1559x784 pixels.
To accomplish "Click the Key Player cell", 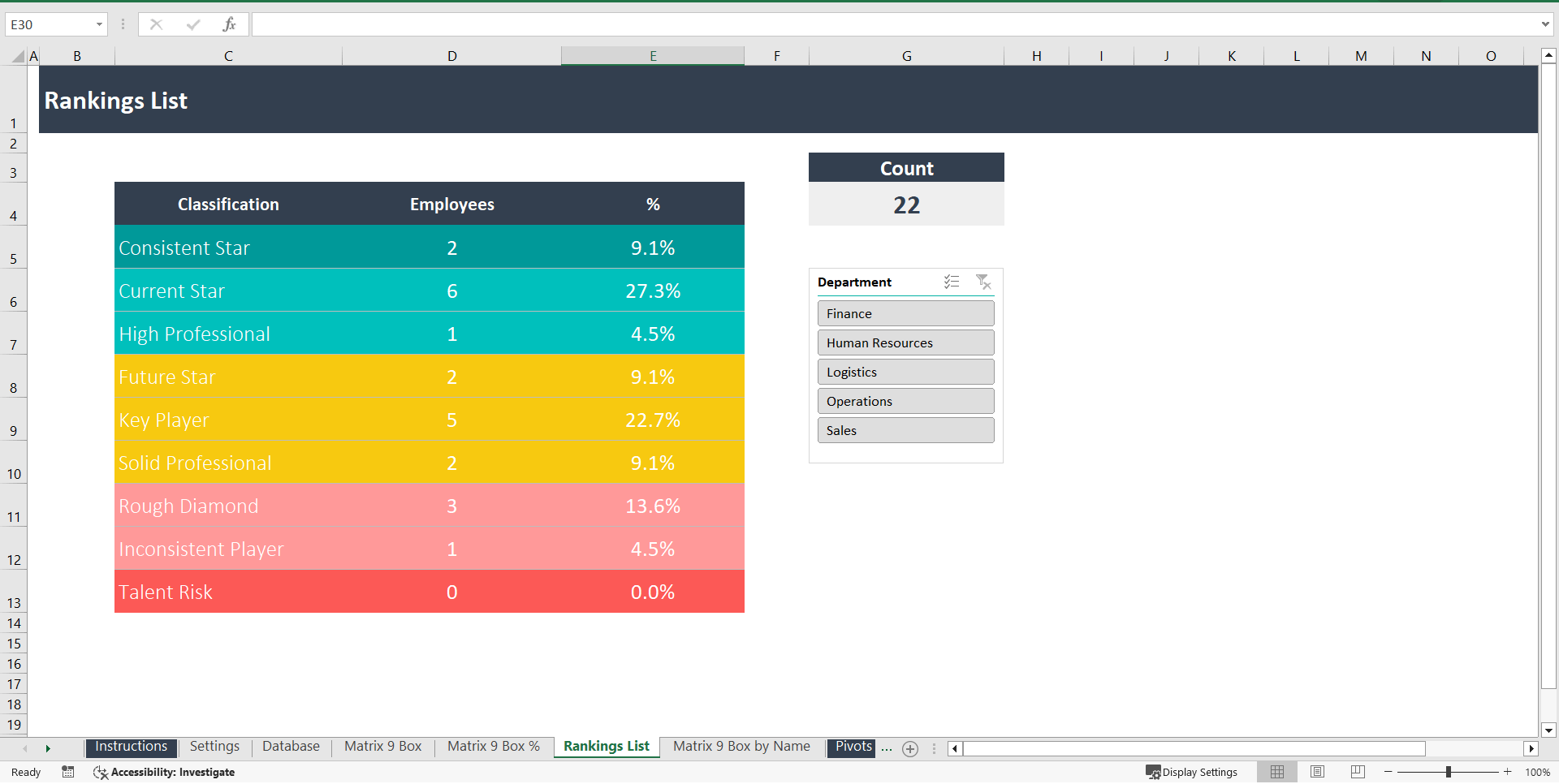I will tap(228, 420).
